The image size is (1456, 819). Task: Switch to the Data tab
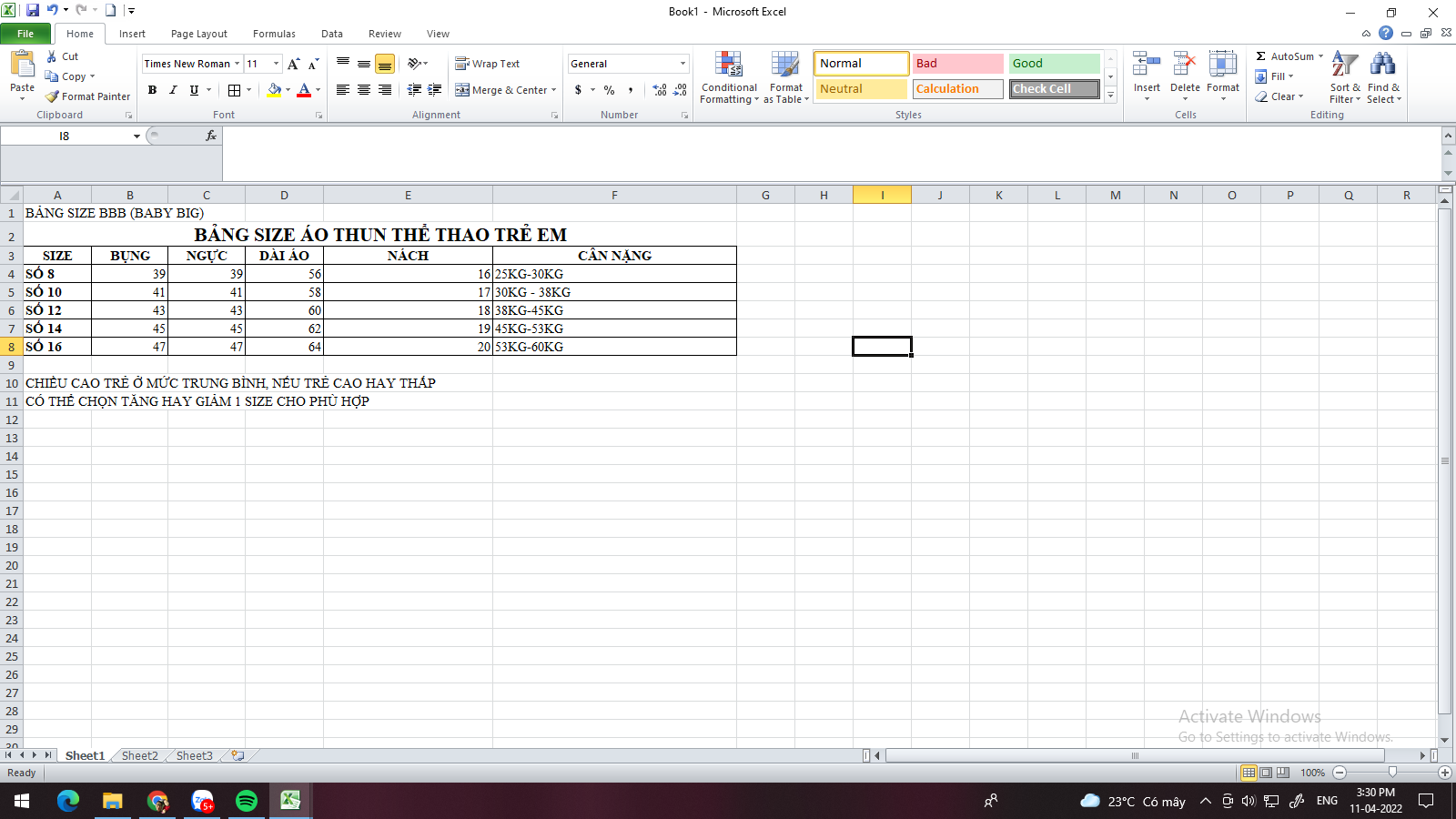tap(332, 34)
